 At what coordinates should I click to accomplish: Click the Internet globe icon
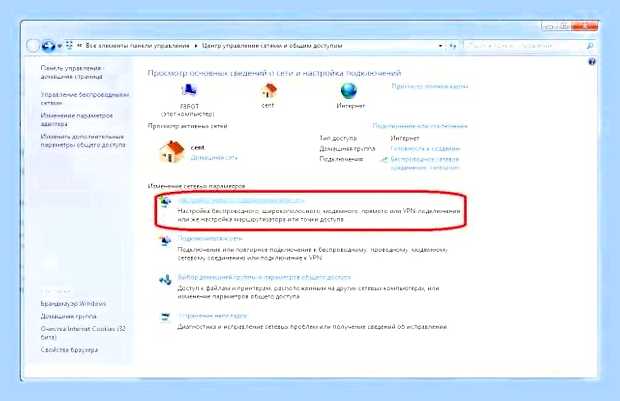pos(349,91)
